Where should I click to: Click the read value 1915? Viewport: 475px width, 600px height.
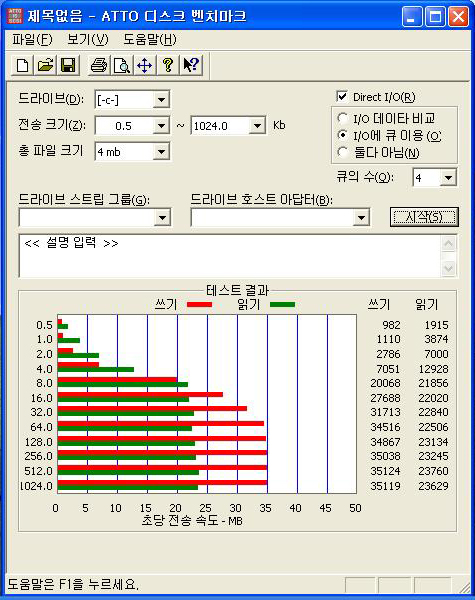436,325
